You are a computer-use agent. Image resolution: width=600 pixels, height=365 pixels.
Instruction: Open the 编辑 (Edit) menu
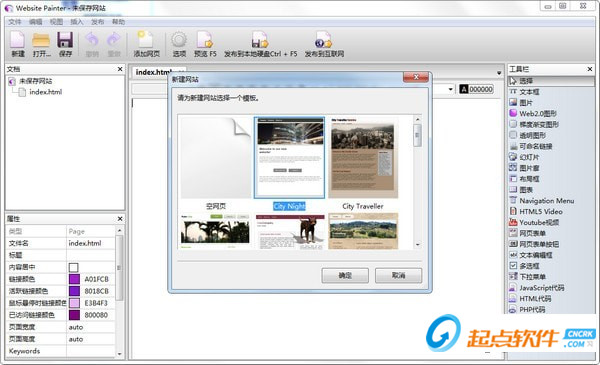click(x=36, y=22)
